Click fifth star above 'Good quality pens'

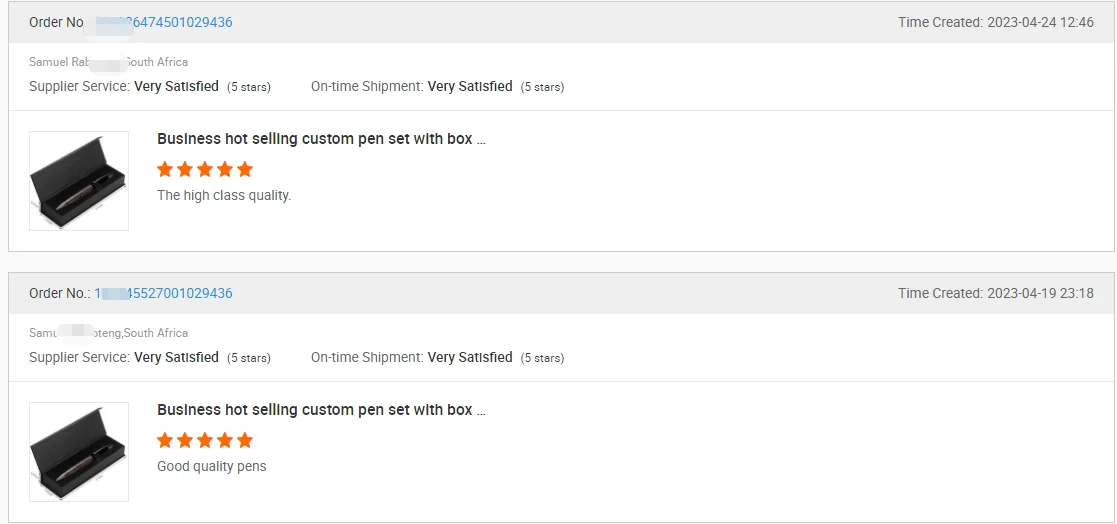[245, 440]
